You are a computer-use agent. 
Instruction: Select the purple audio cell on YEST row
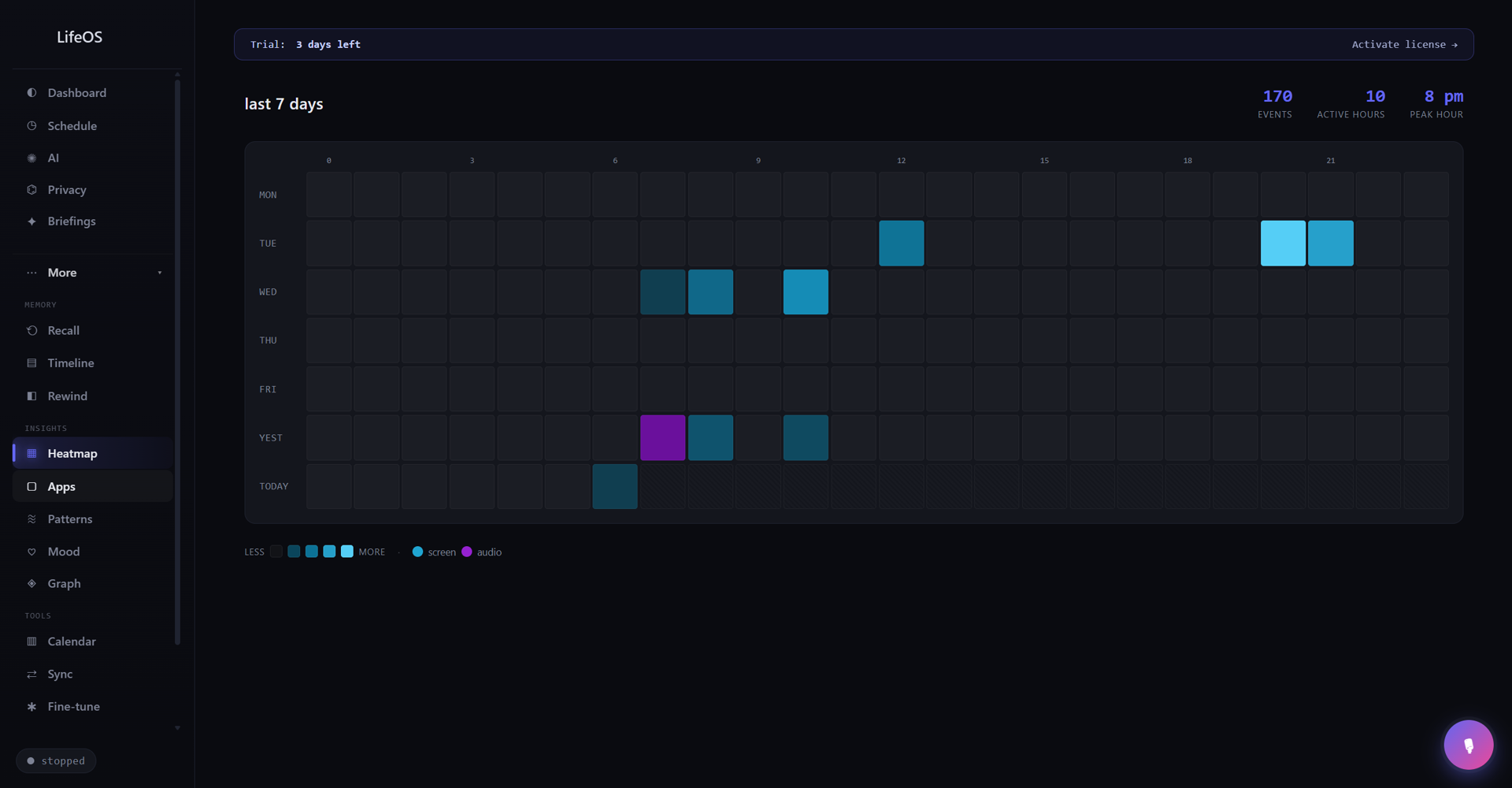662,438
